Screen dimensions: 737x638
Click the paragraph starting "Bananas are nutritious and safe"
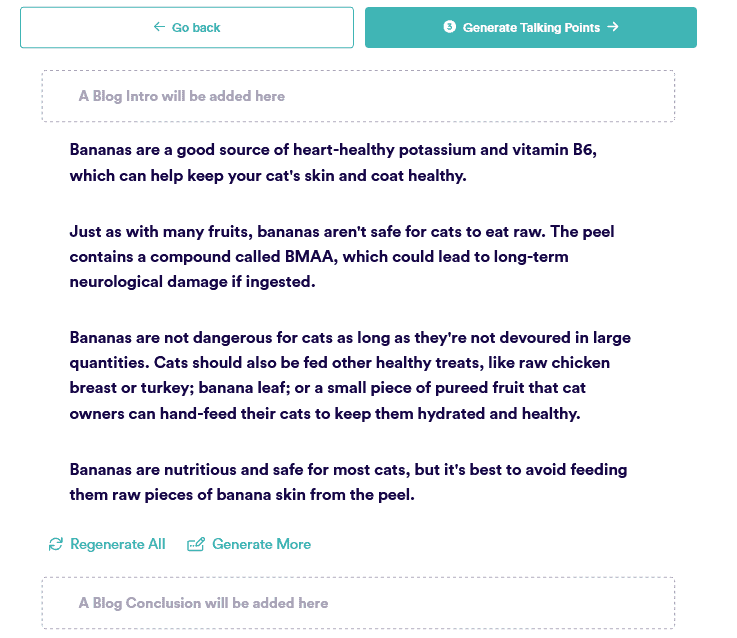tap(348, 481)
